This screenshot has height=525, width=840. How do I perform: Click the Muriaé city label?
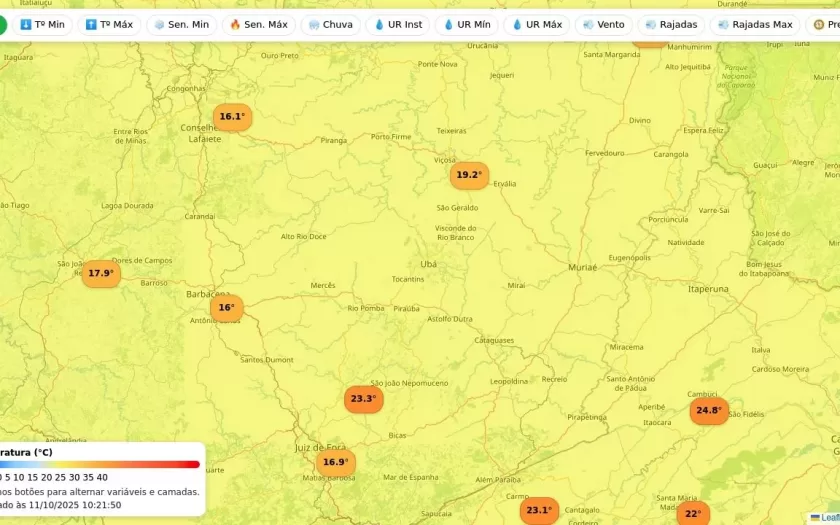(582, 267)
